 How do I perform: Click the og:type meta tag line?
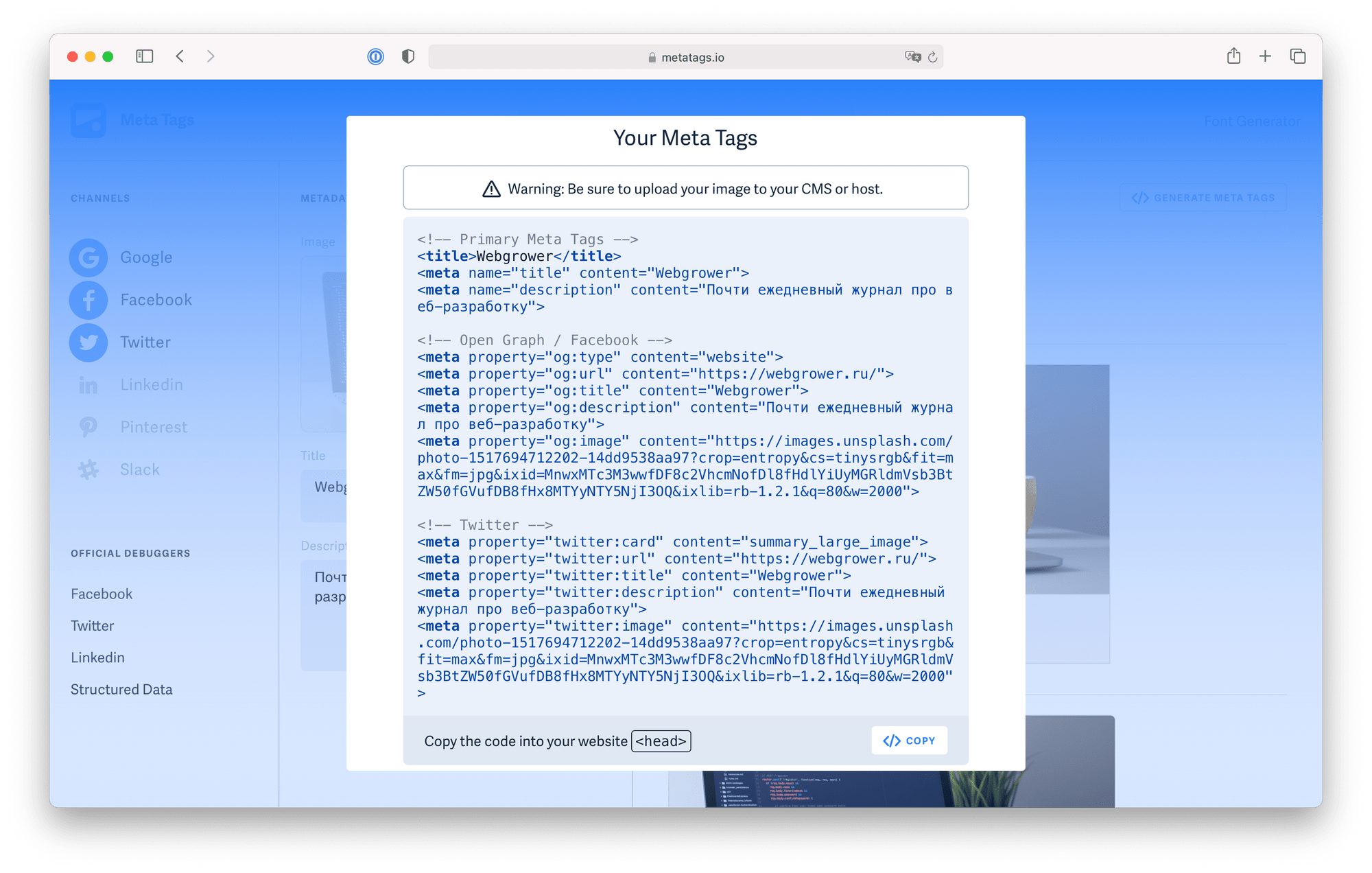point(600,357)
